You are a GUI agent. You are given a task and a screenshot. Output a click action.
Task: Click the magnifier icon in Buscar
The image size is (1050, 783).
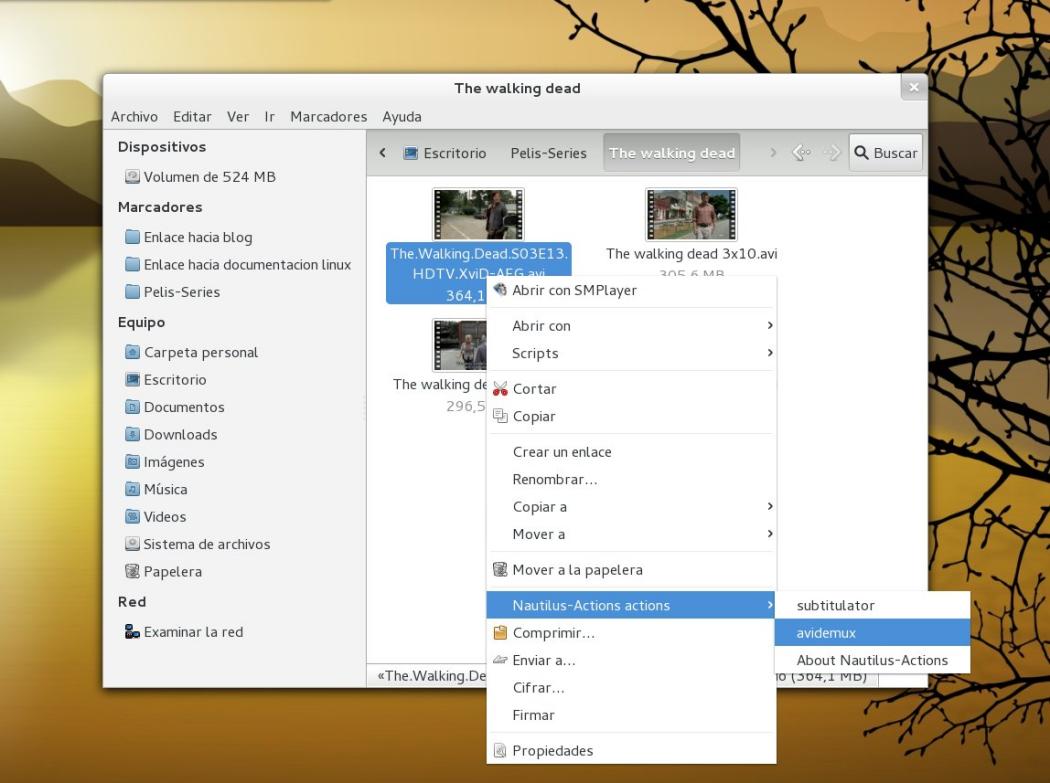tap(862, 153)
